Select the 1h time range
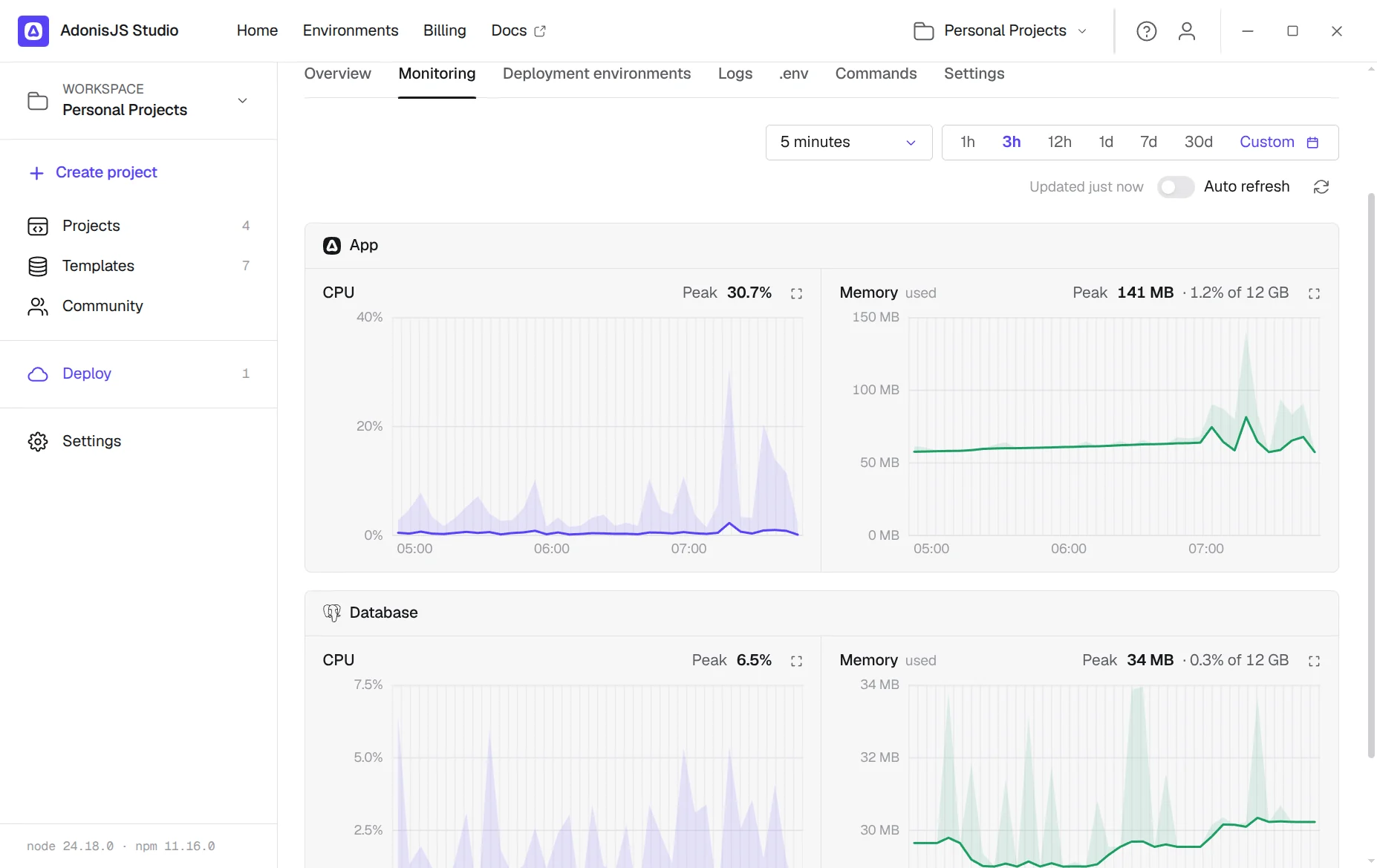The width and height of the screenshot is (1377, 868). tap(967, 143)
